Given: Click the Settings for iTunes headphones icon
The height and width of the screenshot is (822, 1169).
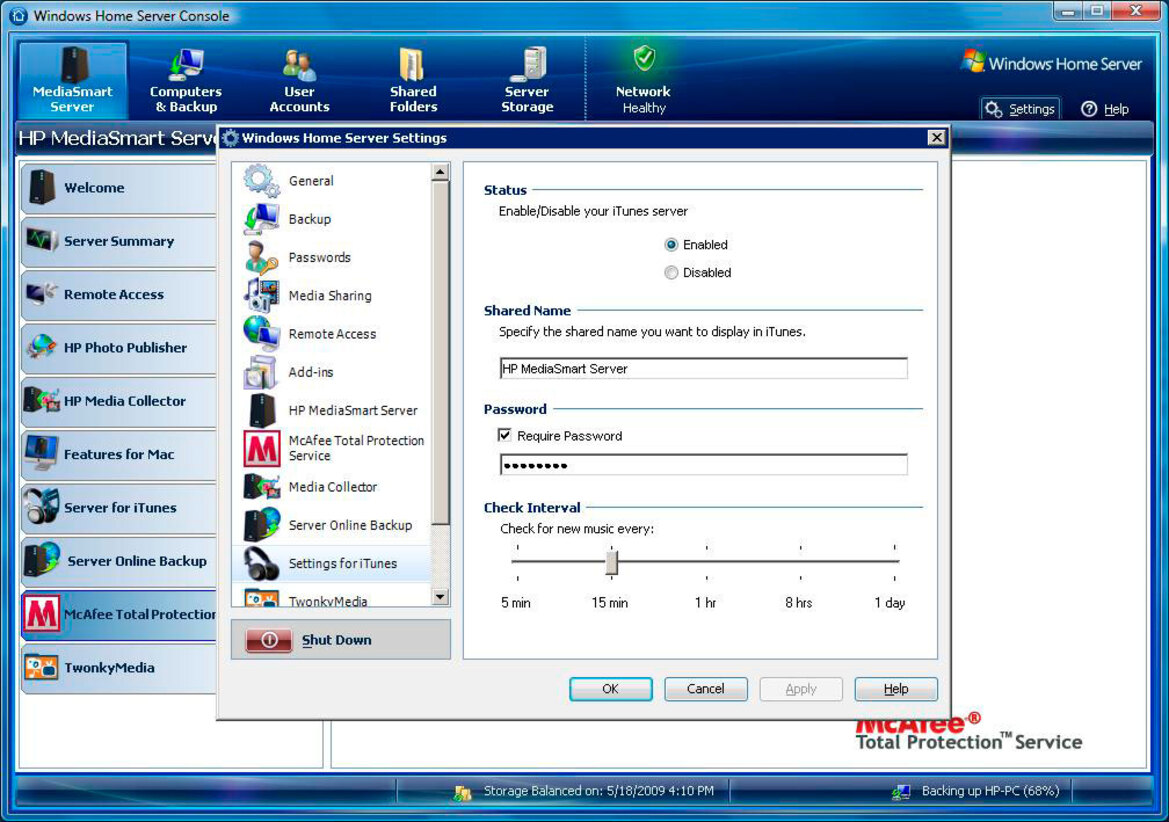Looking at the screenshot, I should 262,563.
